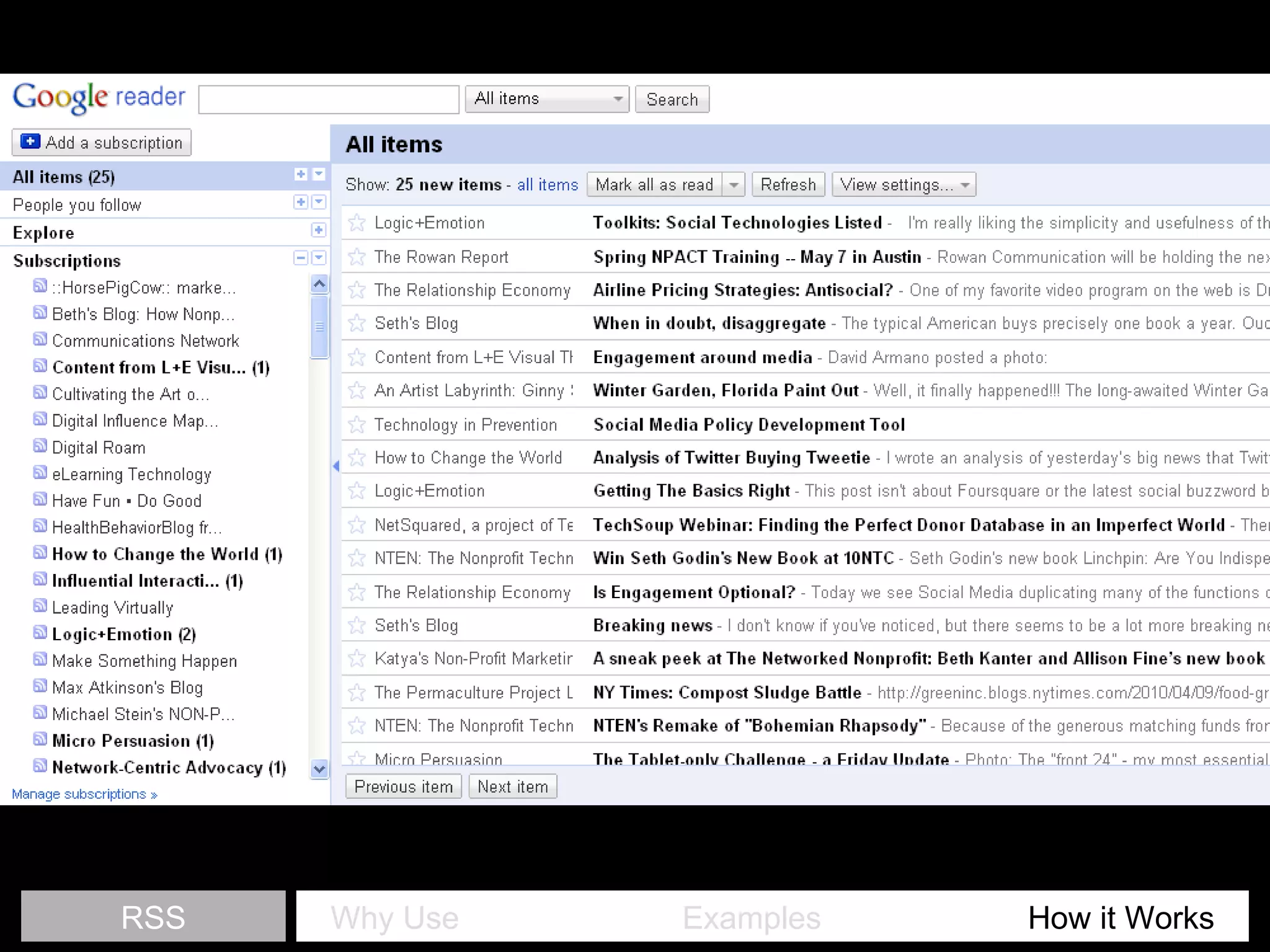Star the TechSoup Webinar item
Screen dimensions: 1270x952
(357, 525)
